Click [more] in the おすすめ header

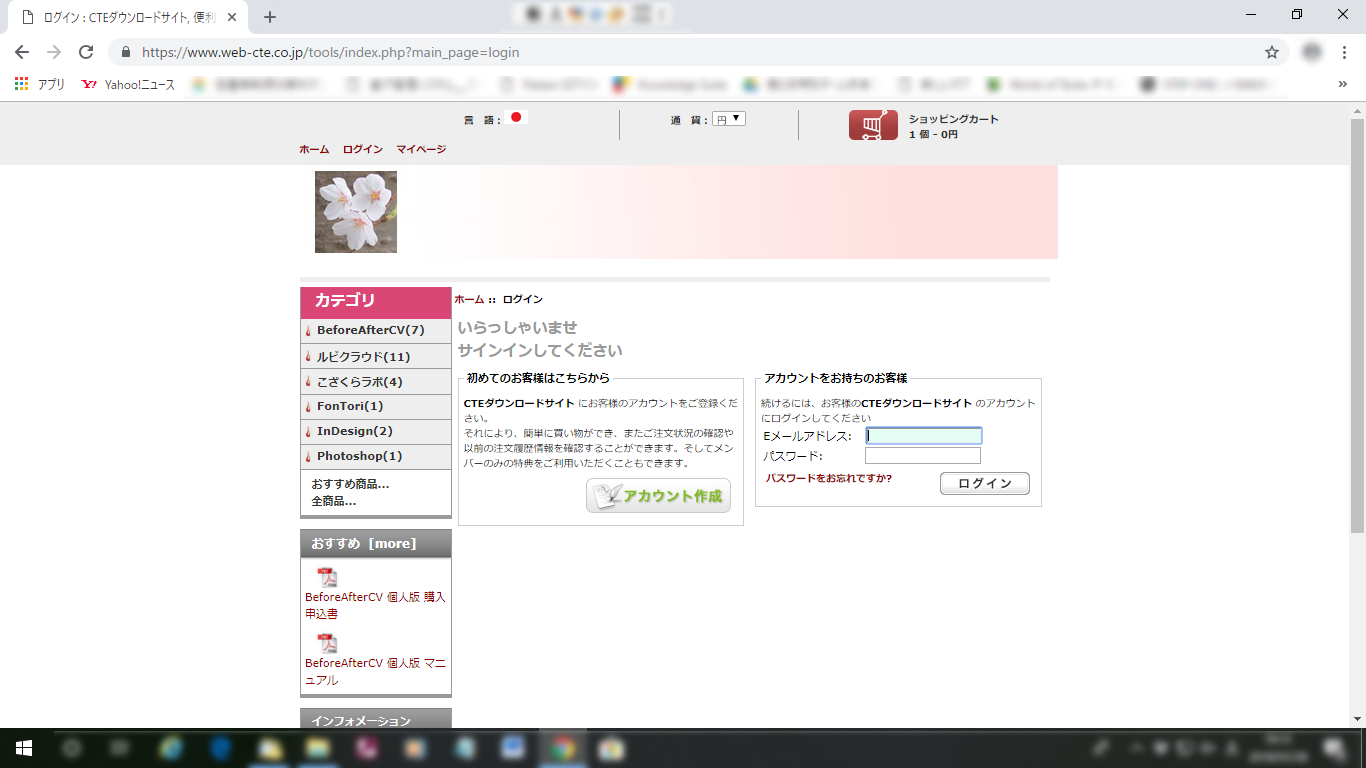pos(392,543)
